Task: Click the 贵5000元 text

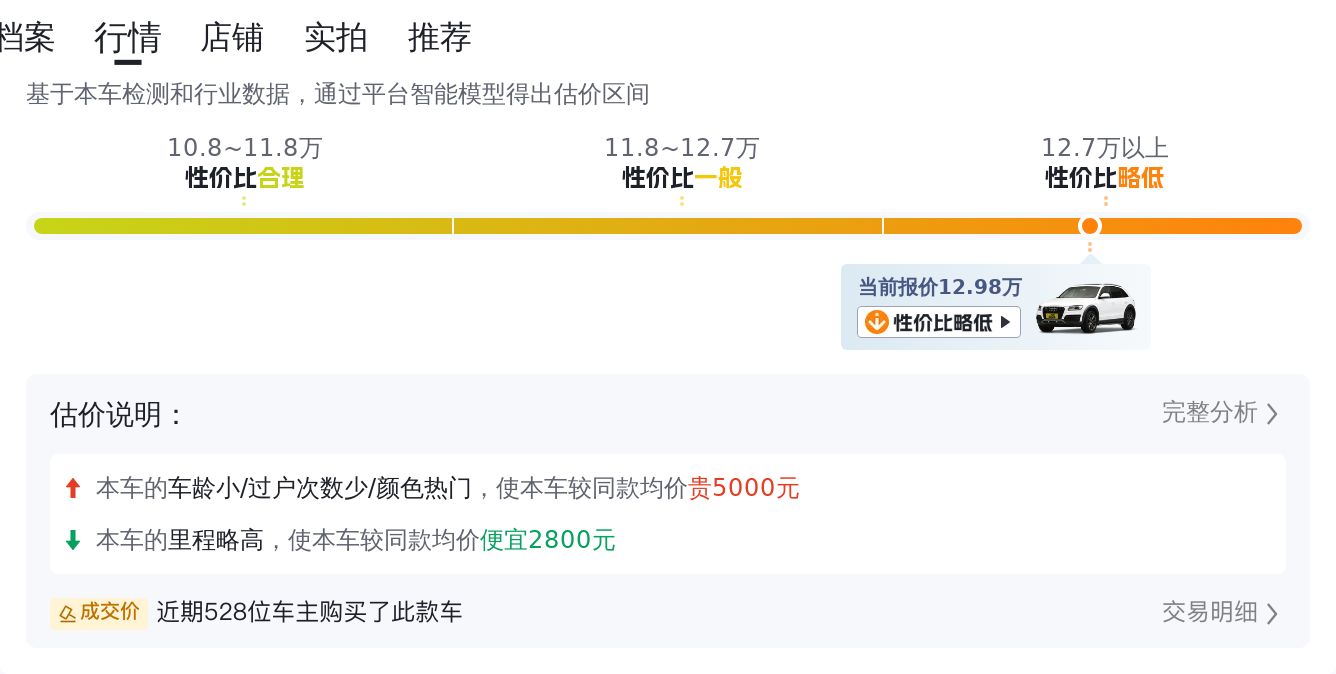Action: pyautogui.click(x=744, y=489)
